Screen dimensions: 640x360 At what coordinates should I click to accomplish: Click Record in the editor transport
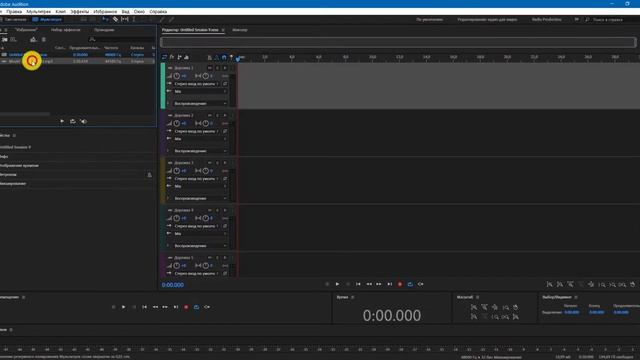(x=400, y=284)
